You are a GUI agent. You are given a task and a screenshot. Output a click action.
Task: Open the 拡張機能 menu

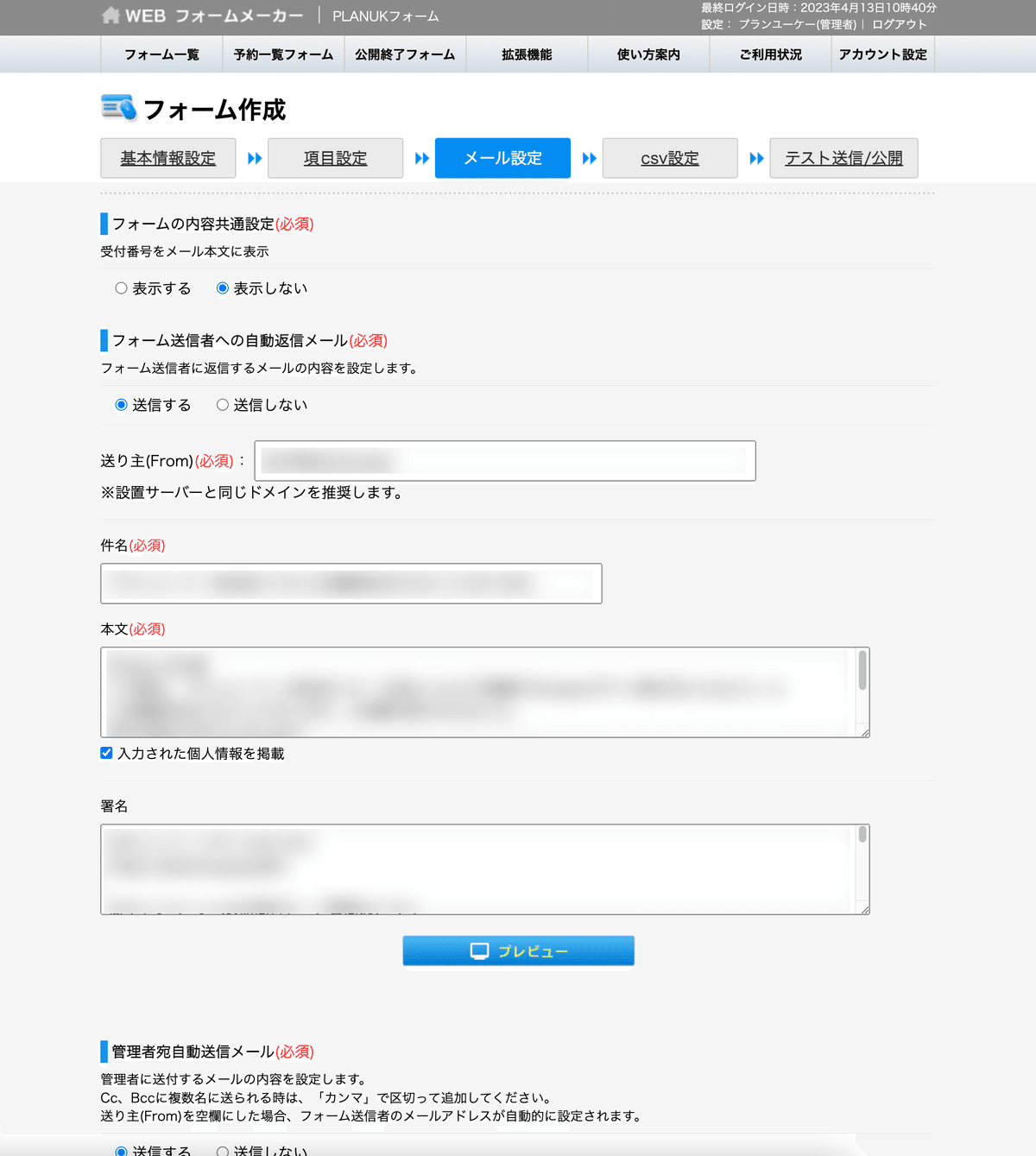(x=527, y=54)
